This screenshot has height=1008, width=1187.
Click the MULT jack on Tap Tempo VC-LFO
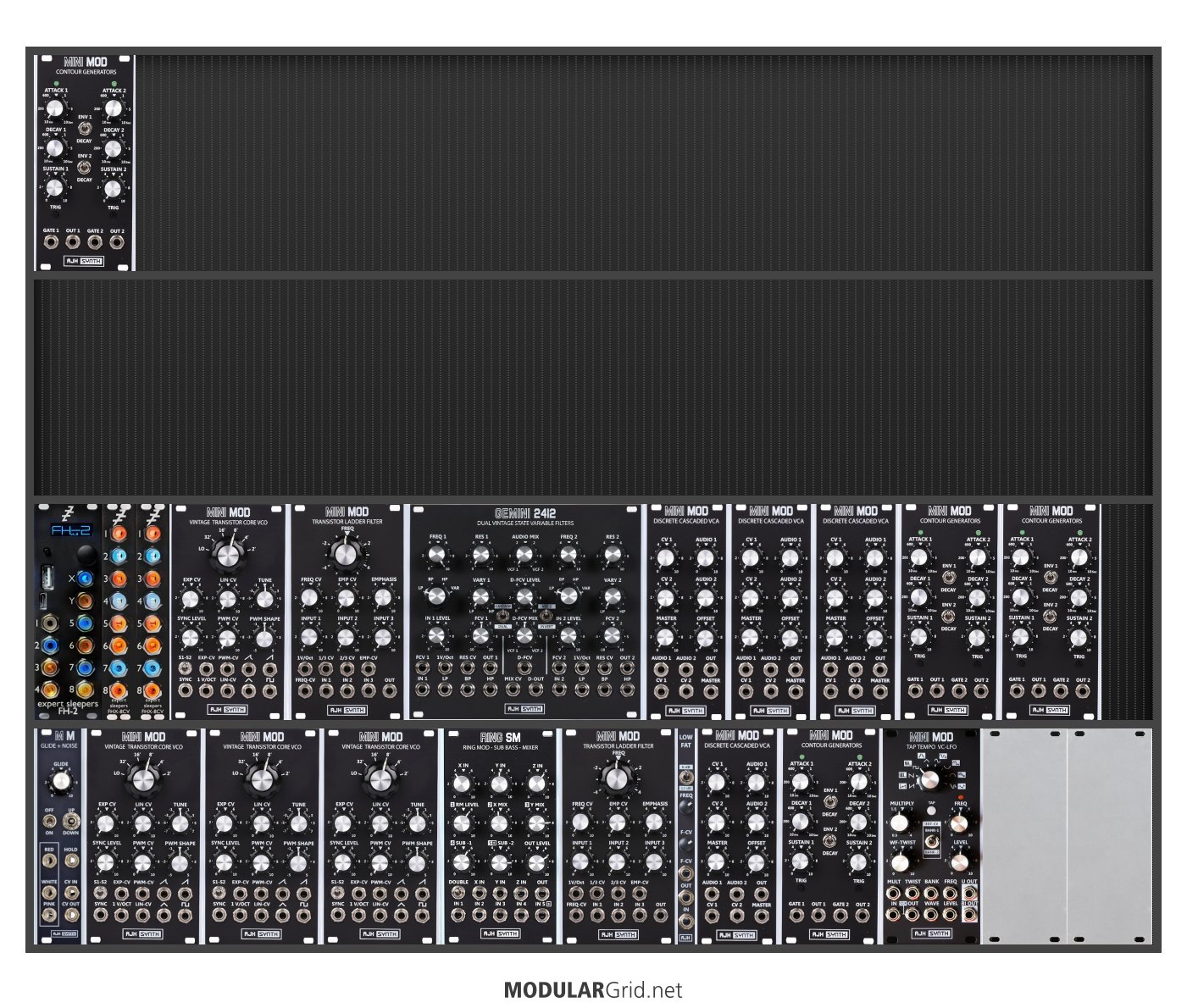tap(893, 894)
